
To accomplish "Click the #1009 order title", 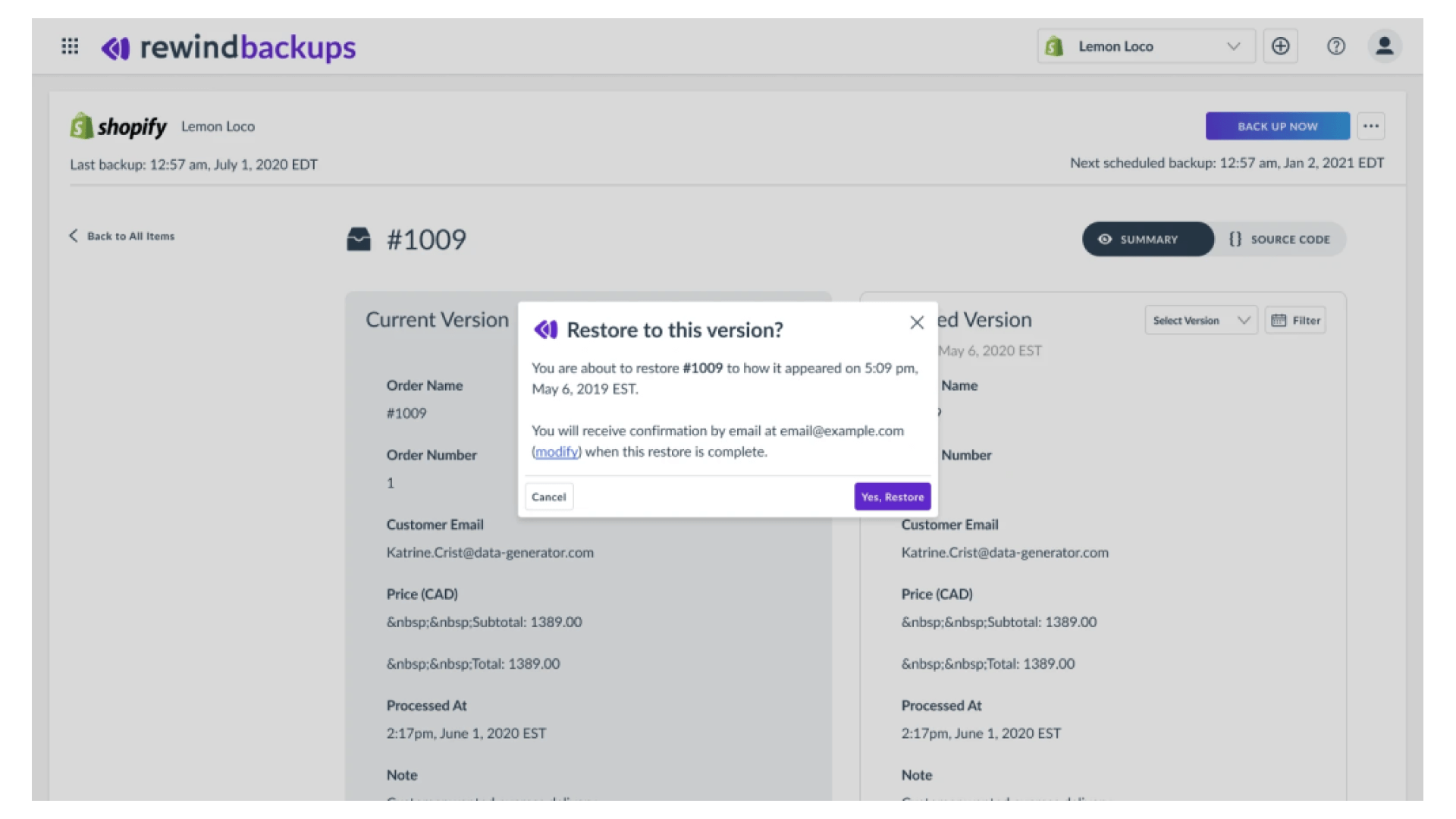I will coord(426,240).
